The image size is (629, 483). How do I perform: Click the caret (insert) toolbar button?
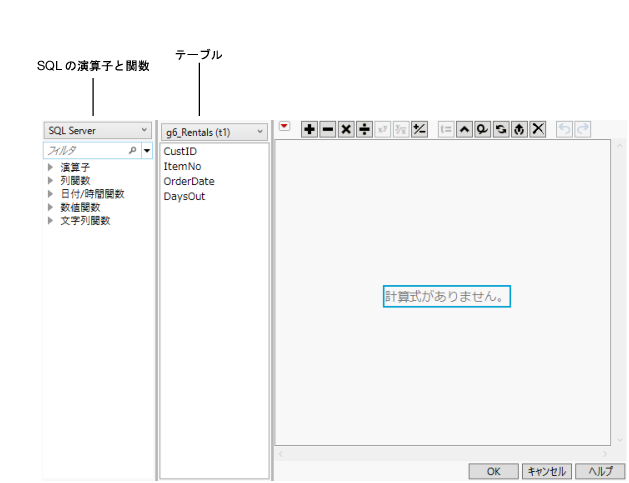pos(464,130)
